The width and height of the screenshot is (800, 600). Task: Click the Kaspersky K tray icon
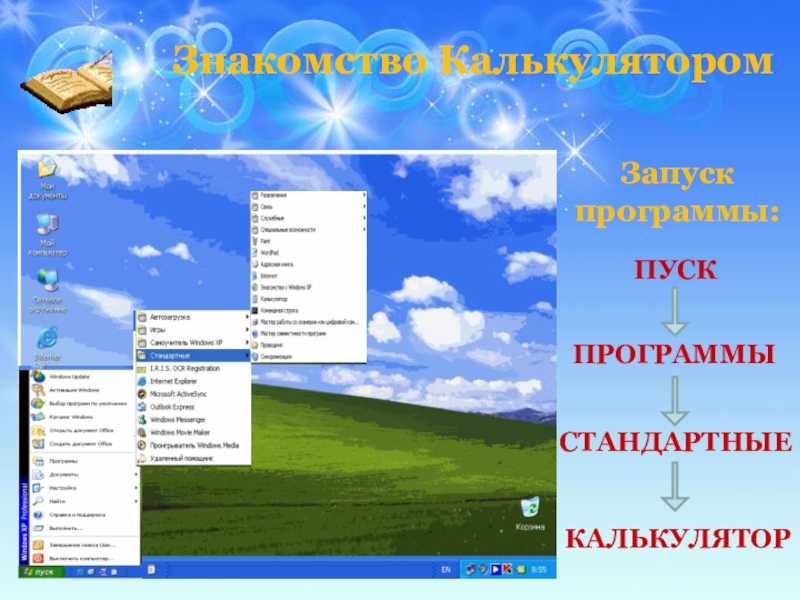click(x=507, y=569)
